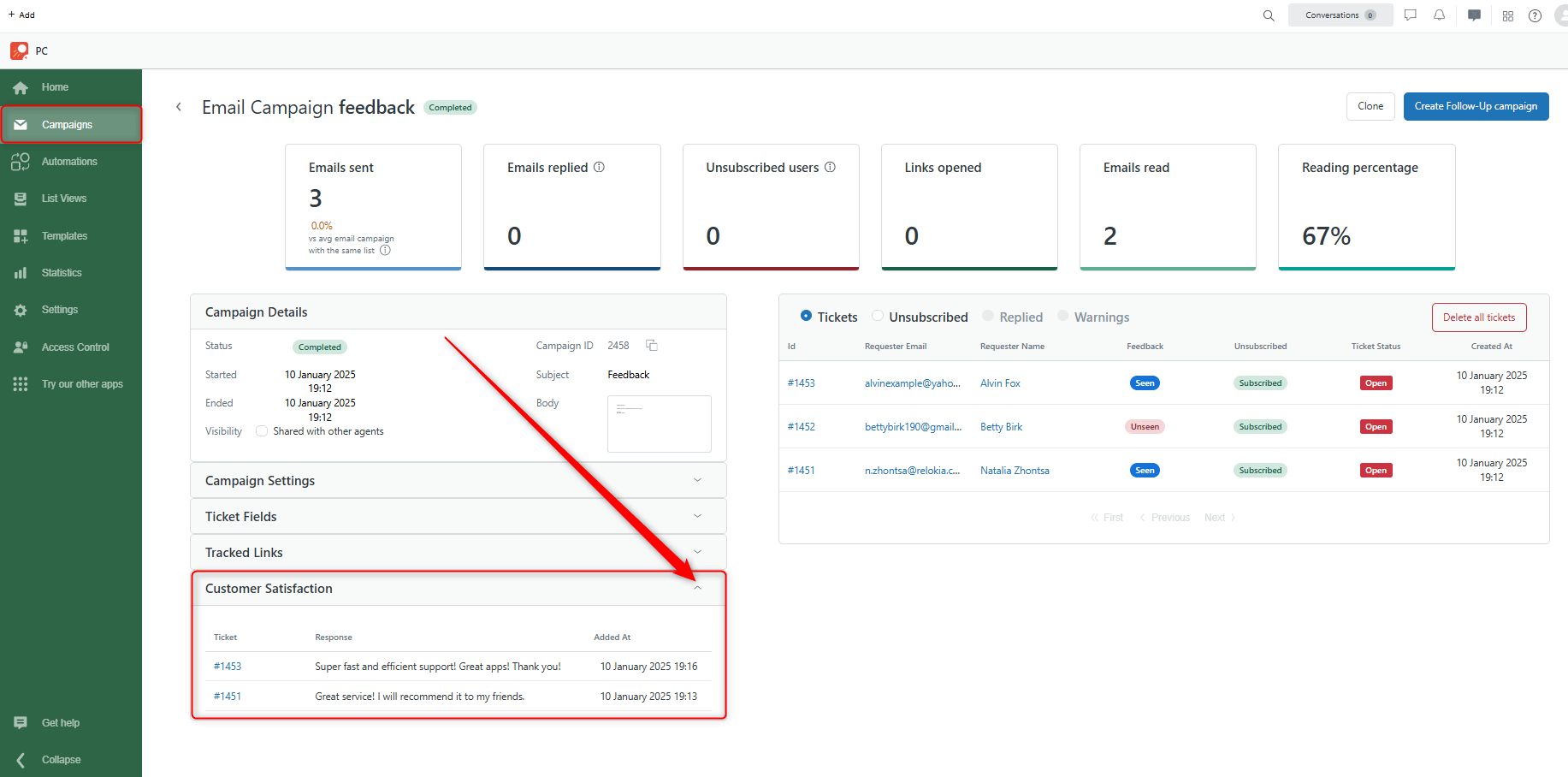Open Access Control in the sidebar

pos(75,347)
